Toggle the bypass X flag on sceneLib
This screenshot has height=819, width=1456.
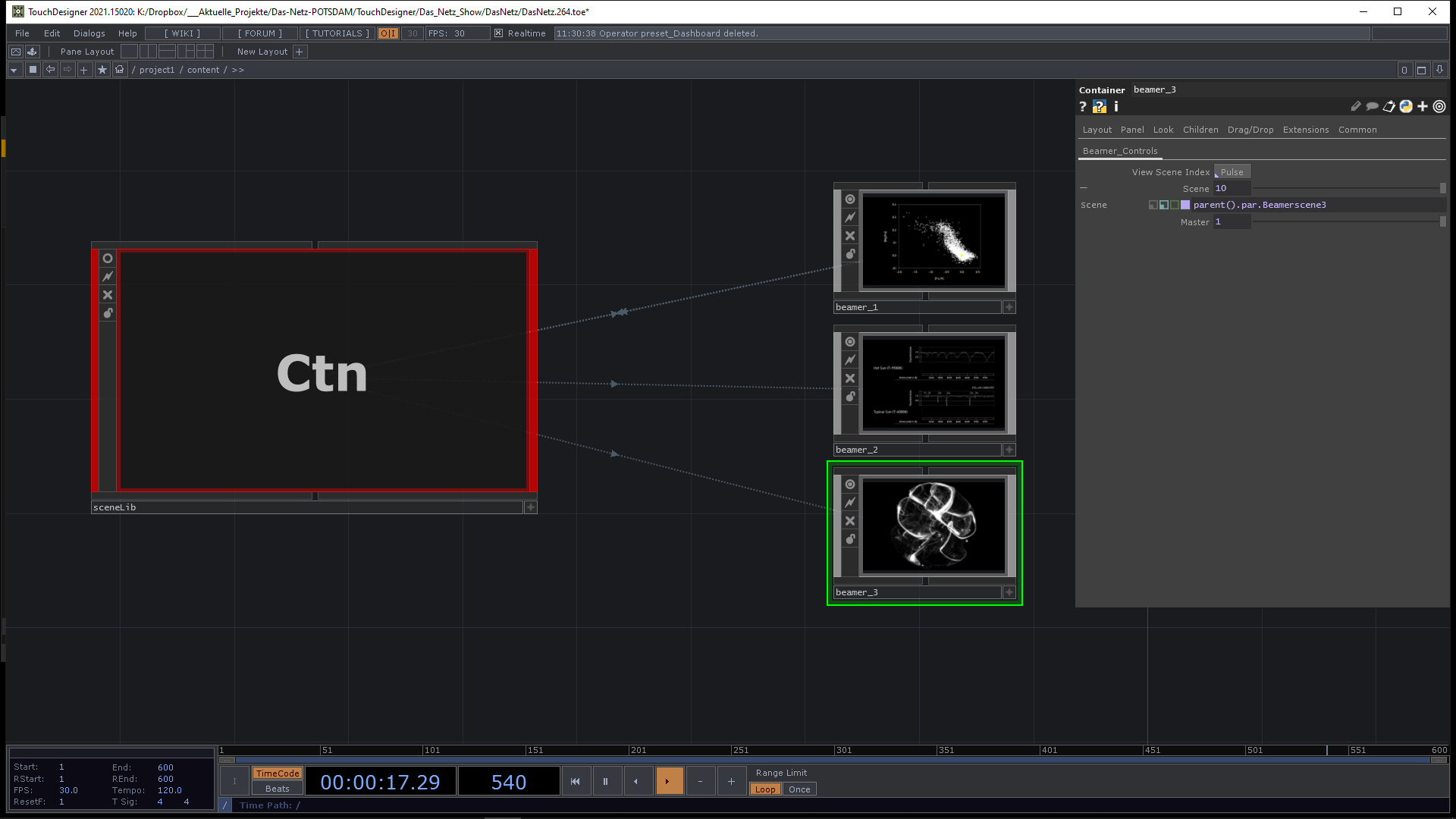click(x=108, y=295)
